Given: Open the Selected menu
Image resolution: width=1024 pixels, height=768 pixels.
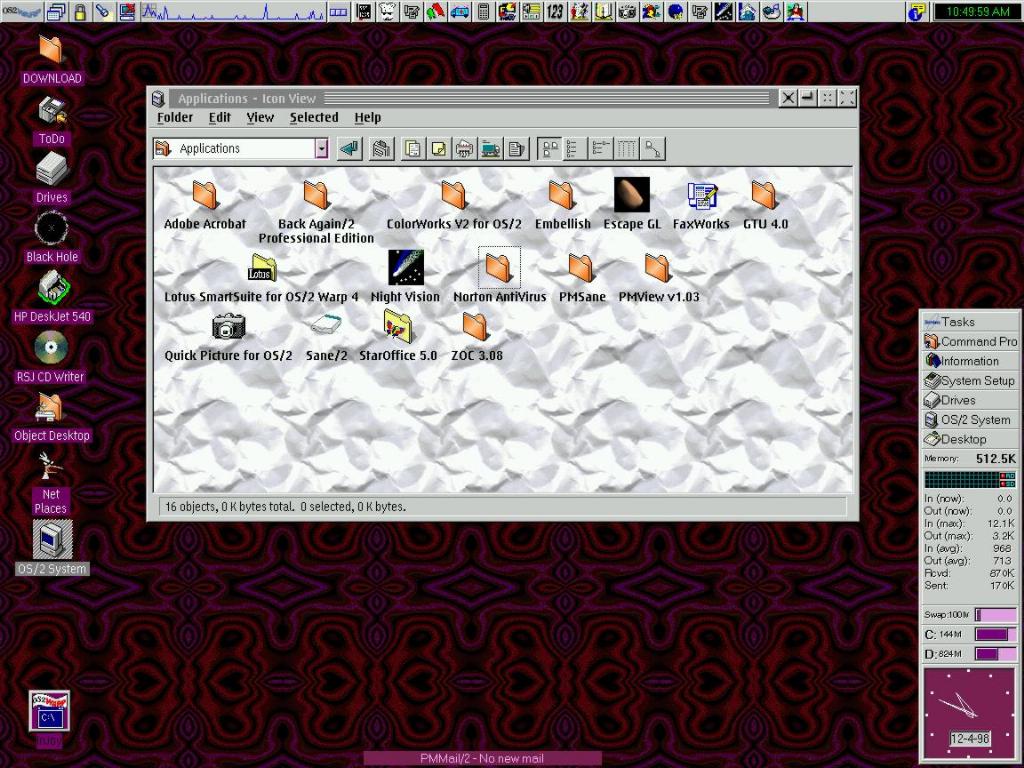Looking at the screenshot, I should (314, 118).
